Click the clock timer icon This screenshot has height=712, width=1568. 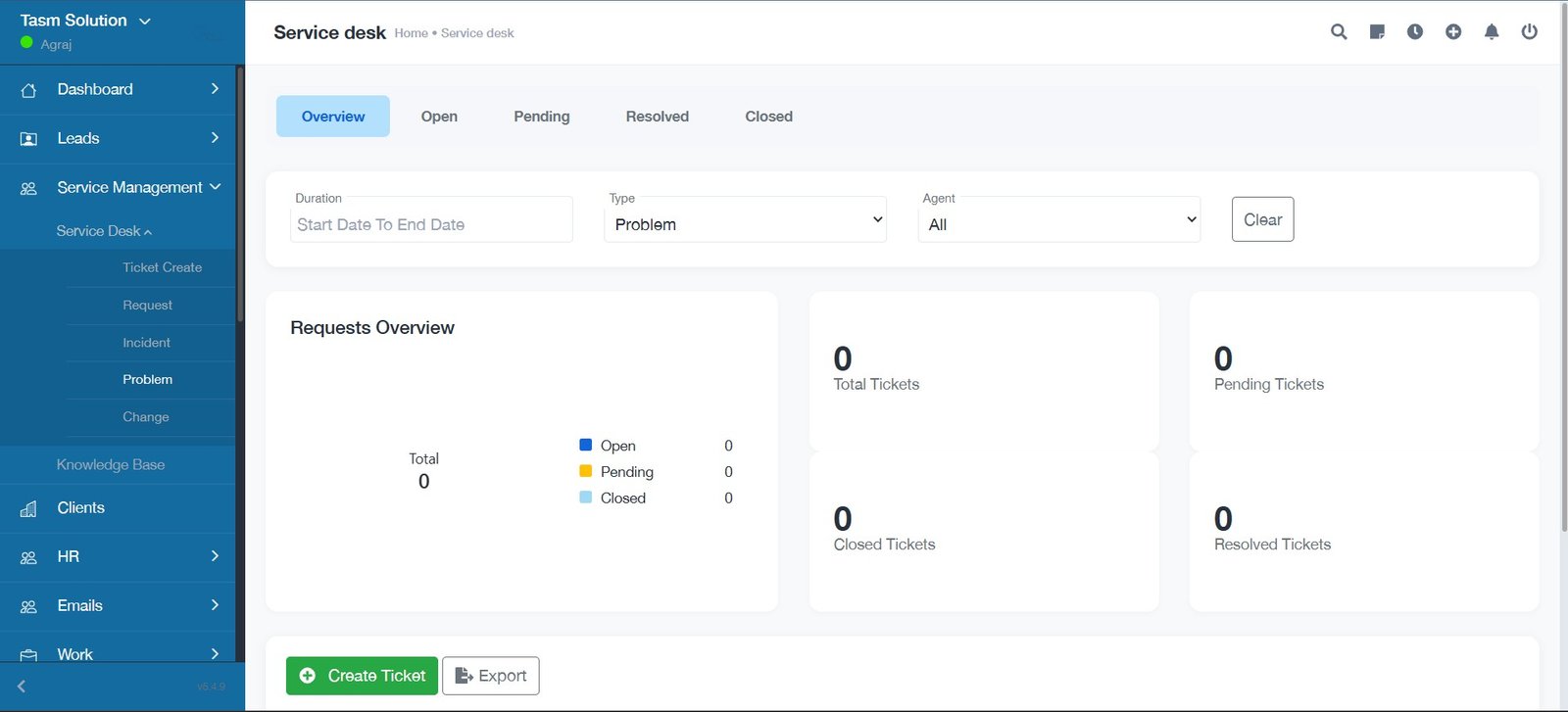coord(1415,32)
